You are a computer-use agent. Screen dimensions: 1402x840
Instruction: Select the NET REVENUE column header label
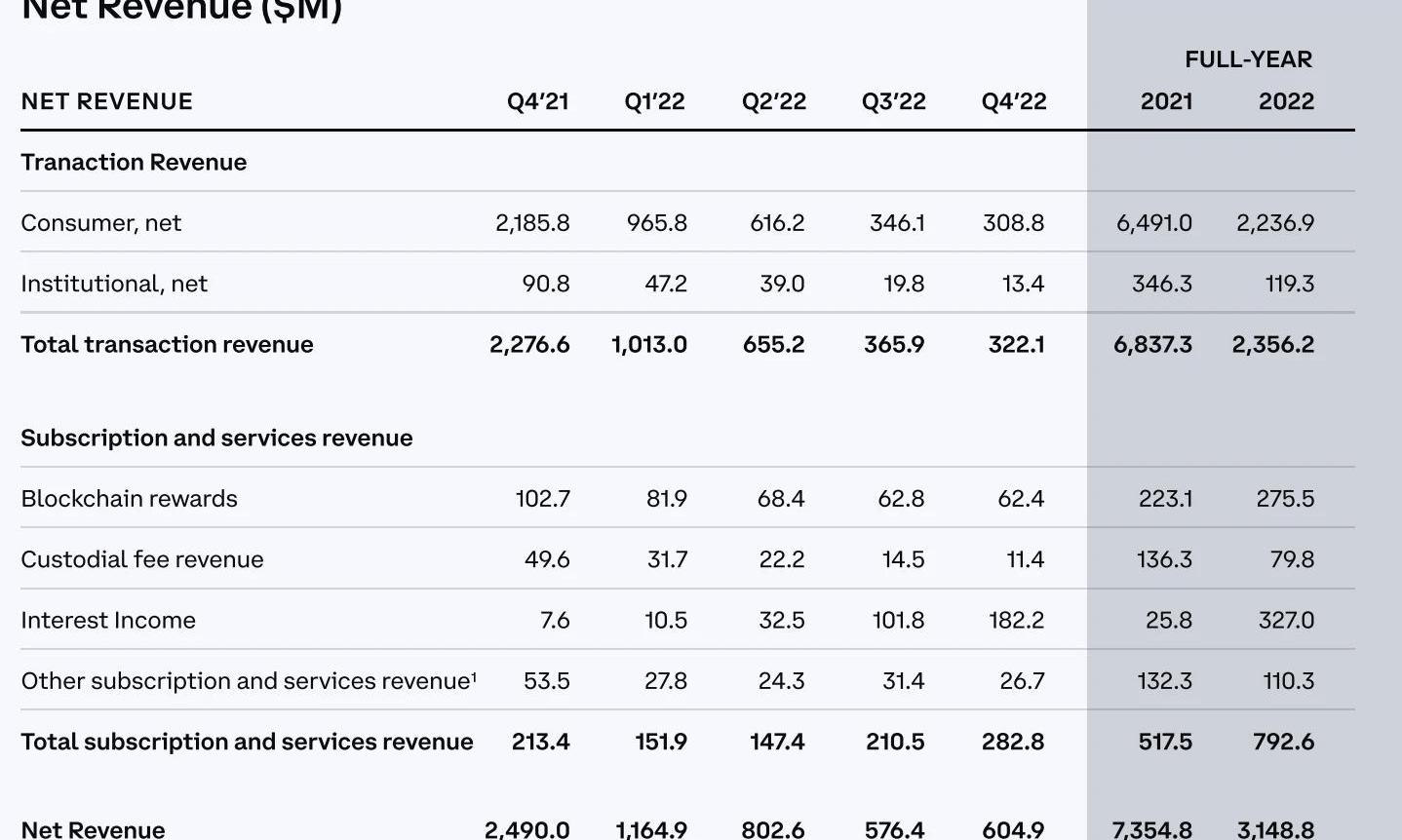107,101
